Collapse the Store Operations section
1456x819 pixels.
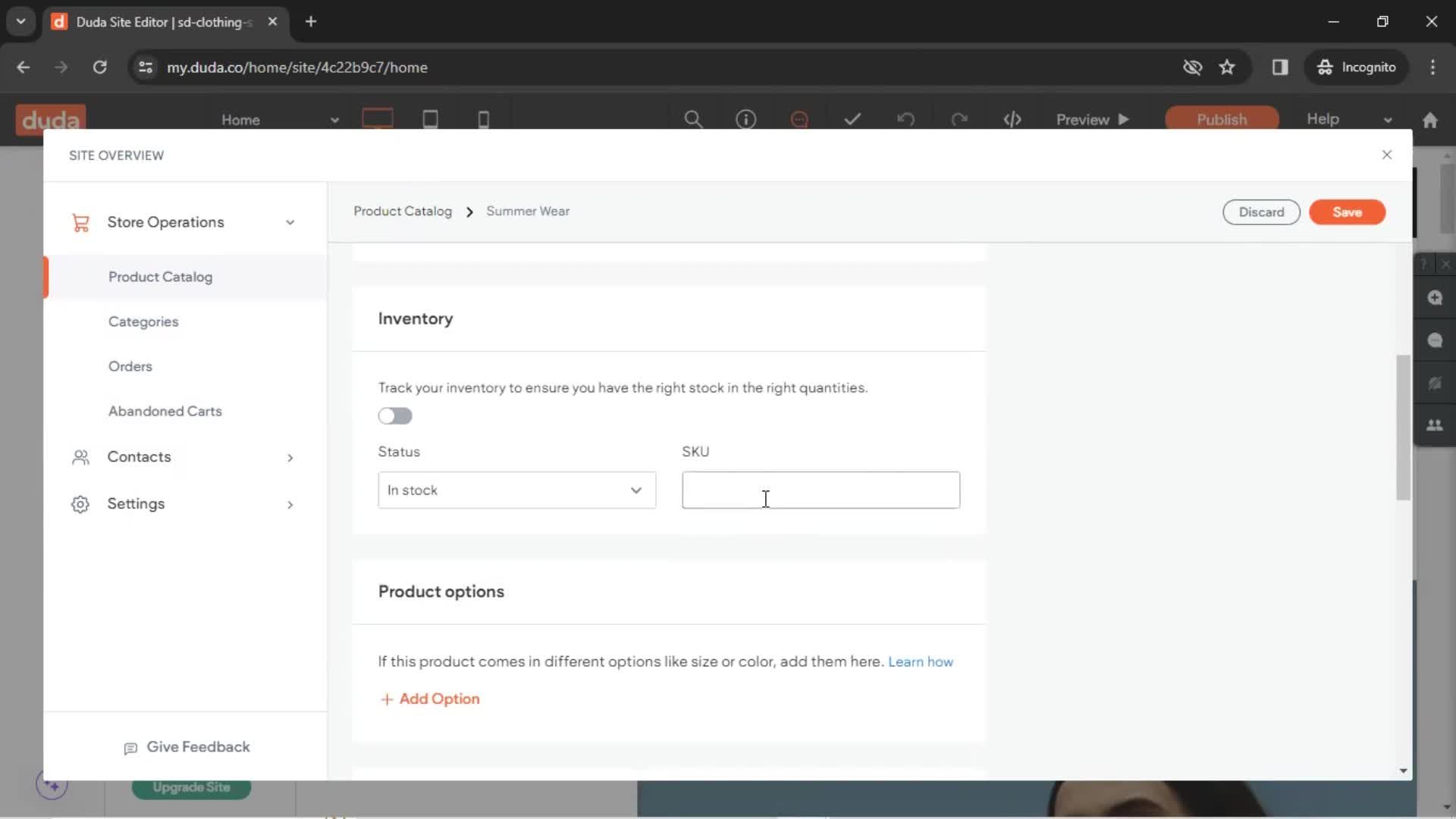[x=290, y=222]
